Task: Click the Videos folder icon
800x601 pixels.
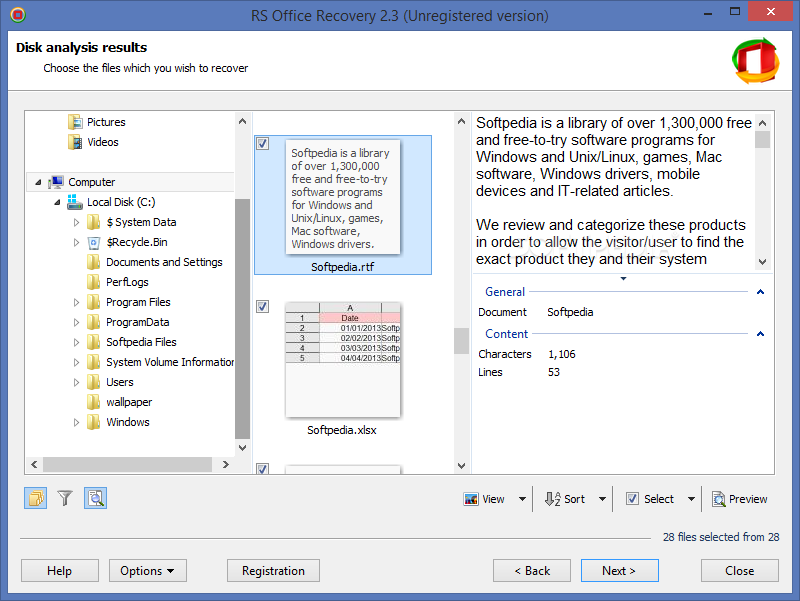Action: click(74, 142)
